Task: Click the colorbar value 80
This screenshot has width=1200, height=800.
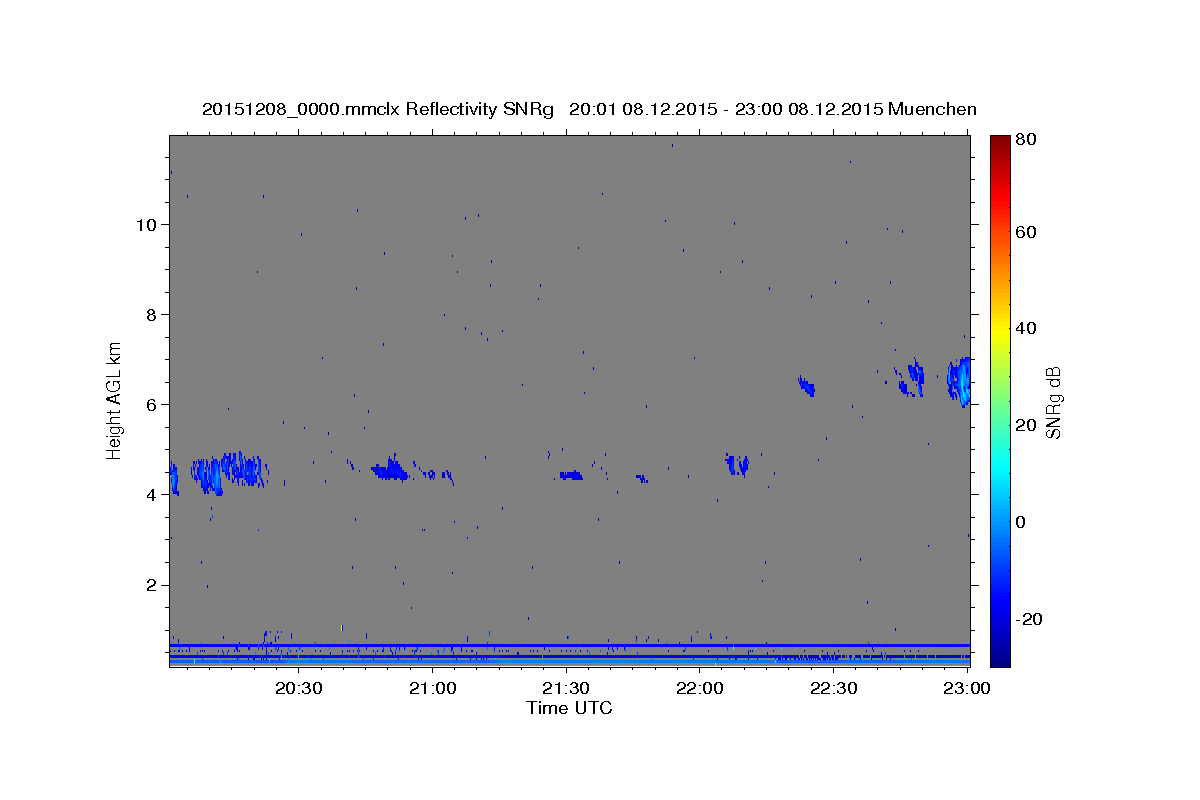Action: coord(1027,140)
